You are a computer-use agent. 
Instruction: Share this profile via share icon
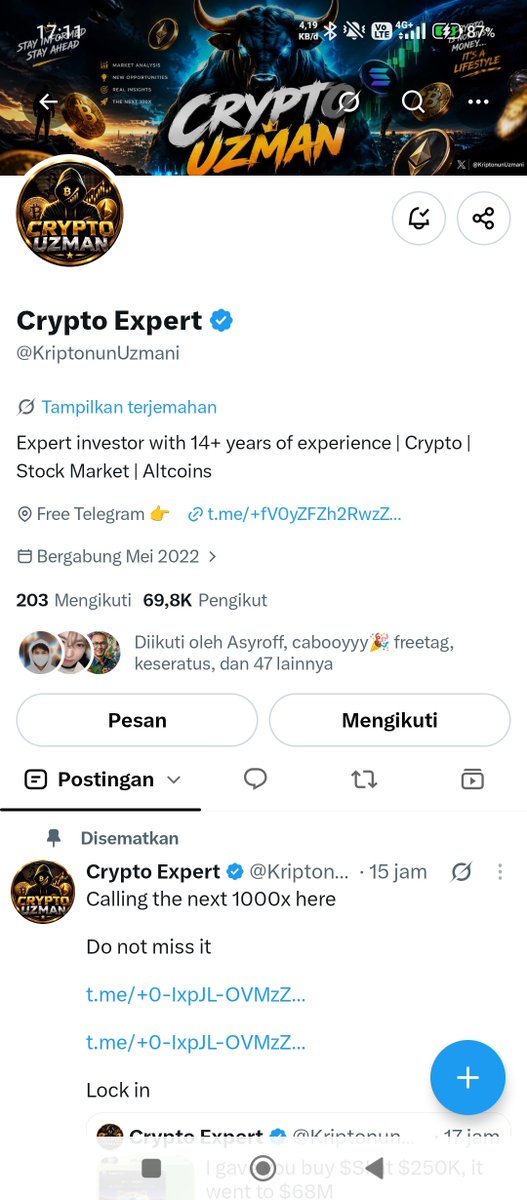tap(483, 218)
